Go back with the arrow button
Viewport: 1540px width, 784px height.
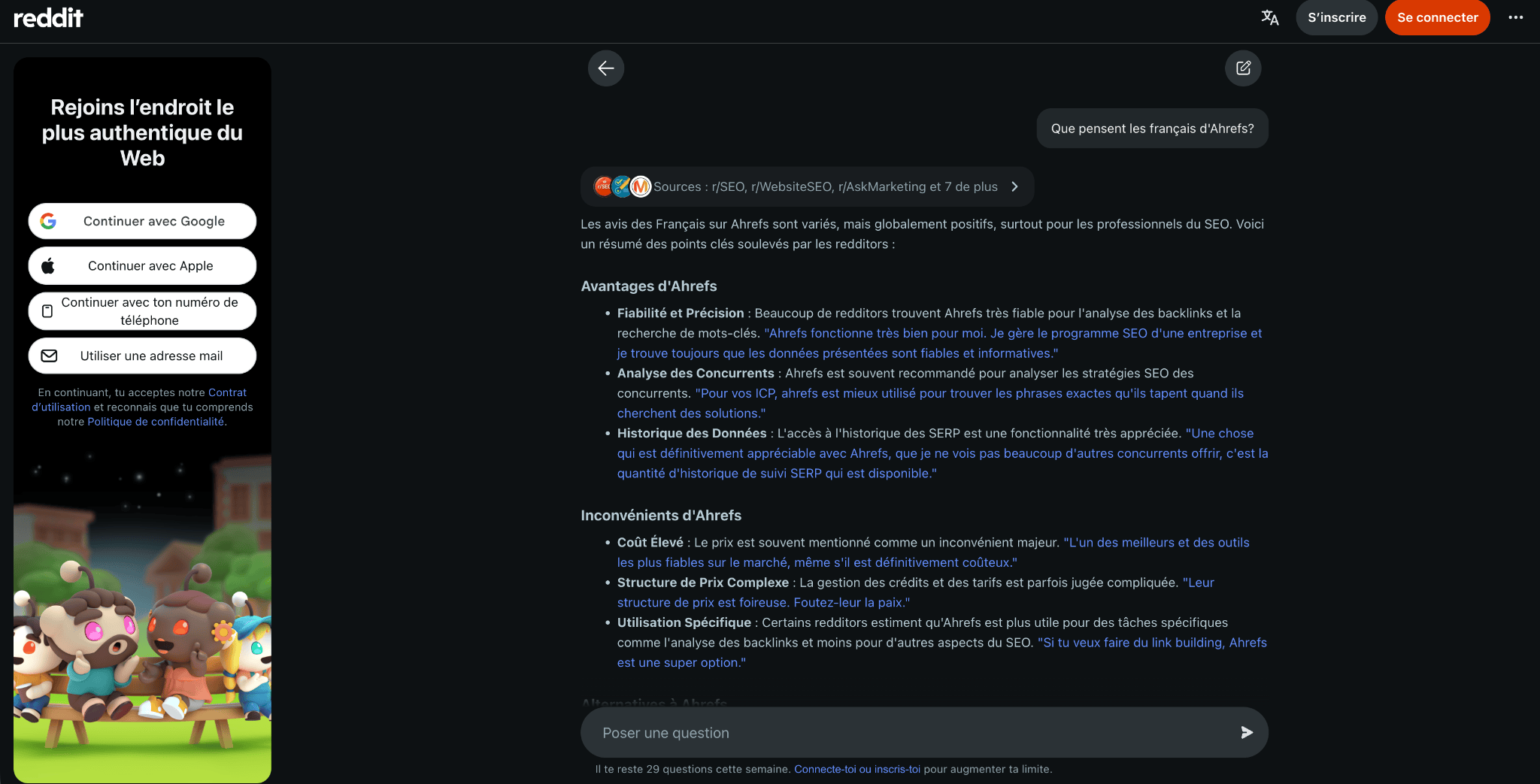tap(606, 68)
